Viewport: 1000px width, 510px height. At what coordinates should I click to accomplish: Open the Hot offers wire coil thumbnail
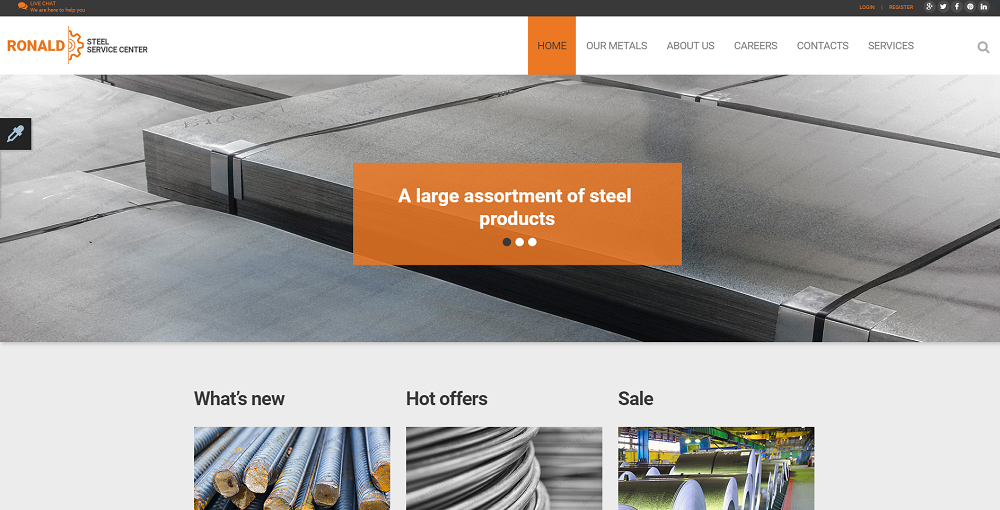pos(504,469)
